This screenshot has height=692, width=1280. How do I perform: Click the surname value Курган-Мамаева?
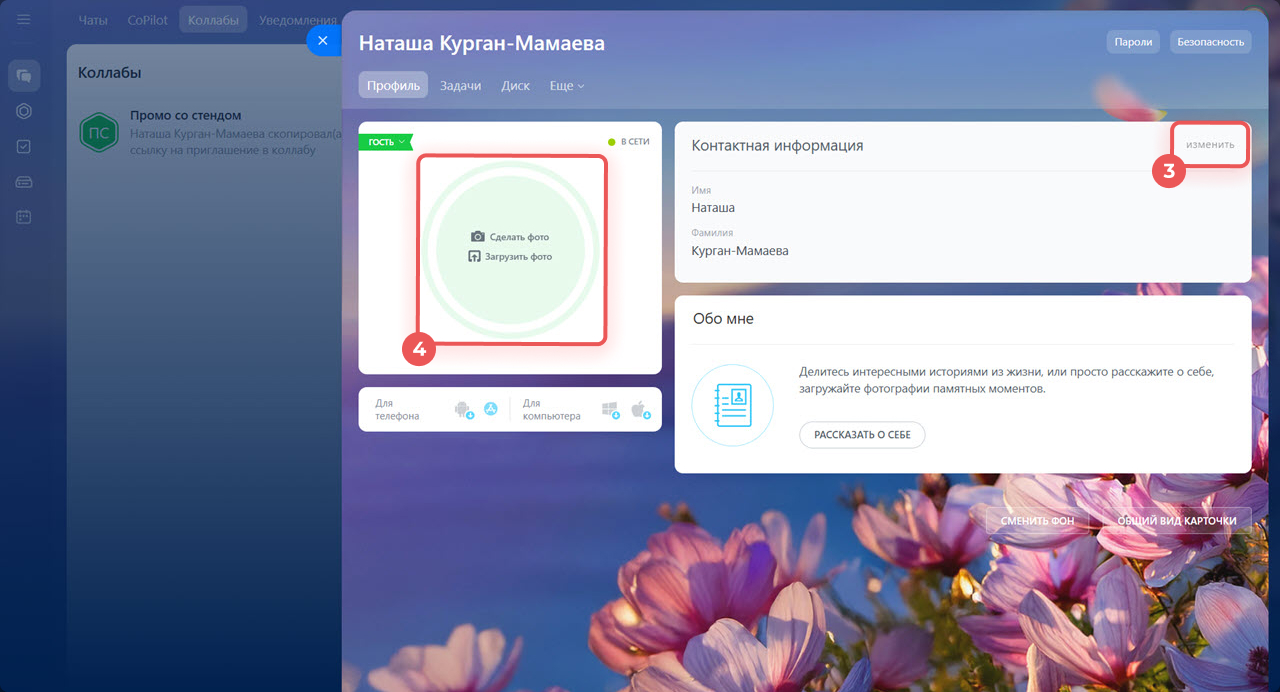740,251
